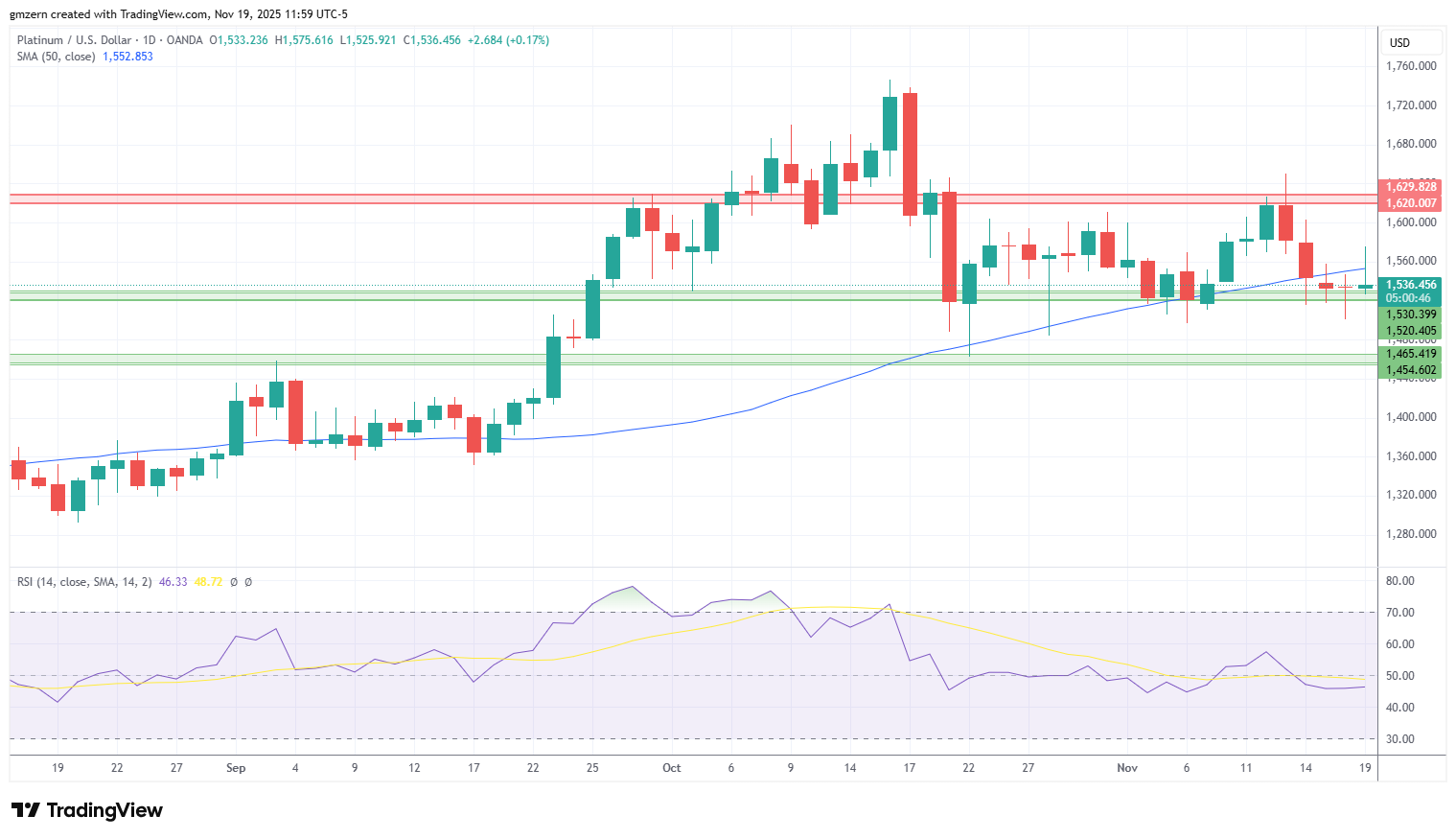Click the "RSI (14, close, SMA, 14, 2)" label
Viewport: 1456px width, 839px height.
[x=84, y=582]
